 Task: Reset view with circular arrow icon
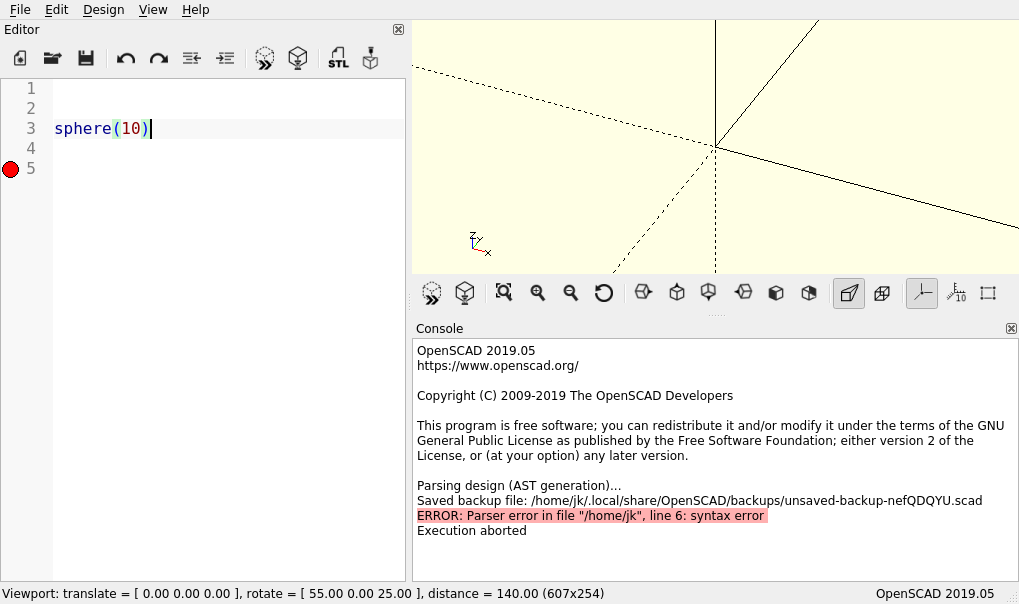point(604,293)
